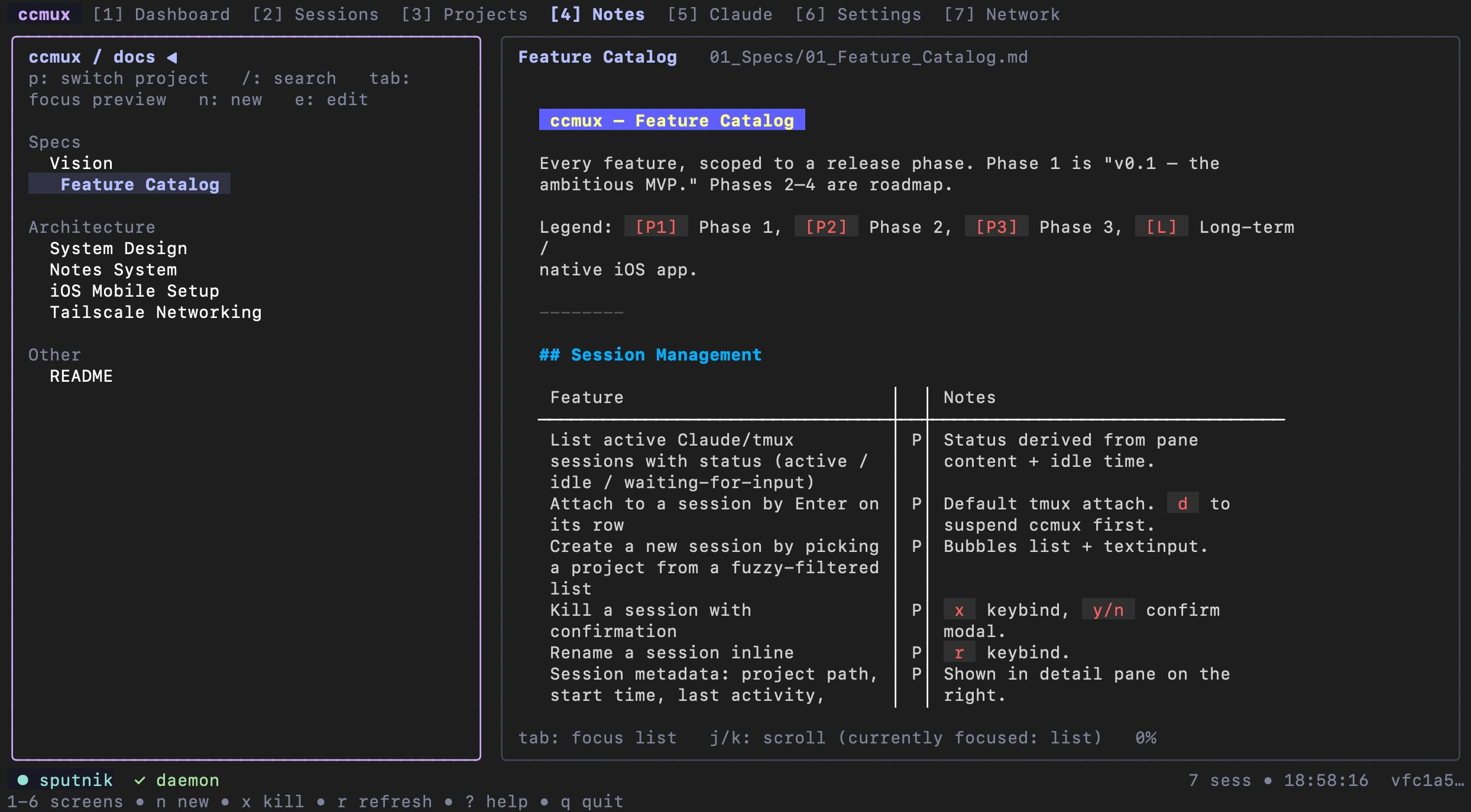Viewport: 1471px width, 812px height.
Task: Click the Feature Catalog preview title
Action: click(x=598, y=57)
